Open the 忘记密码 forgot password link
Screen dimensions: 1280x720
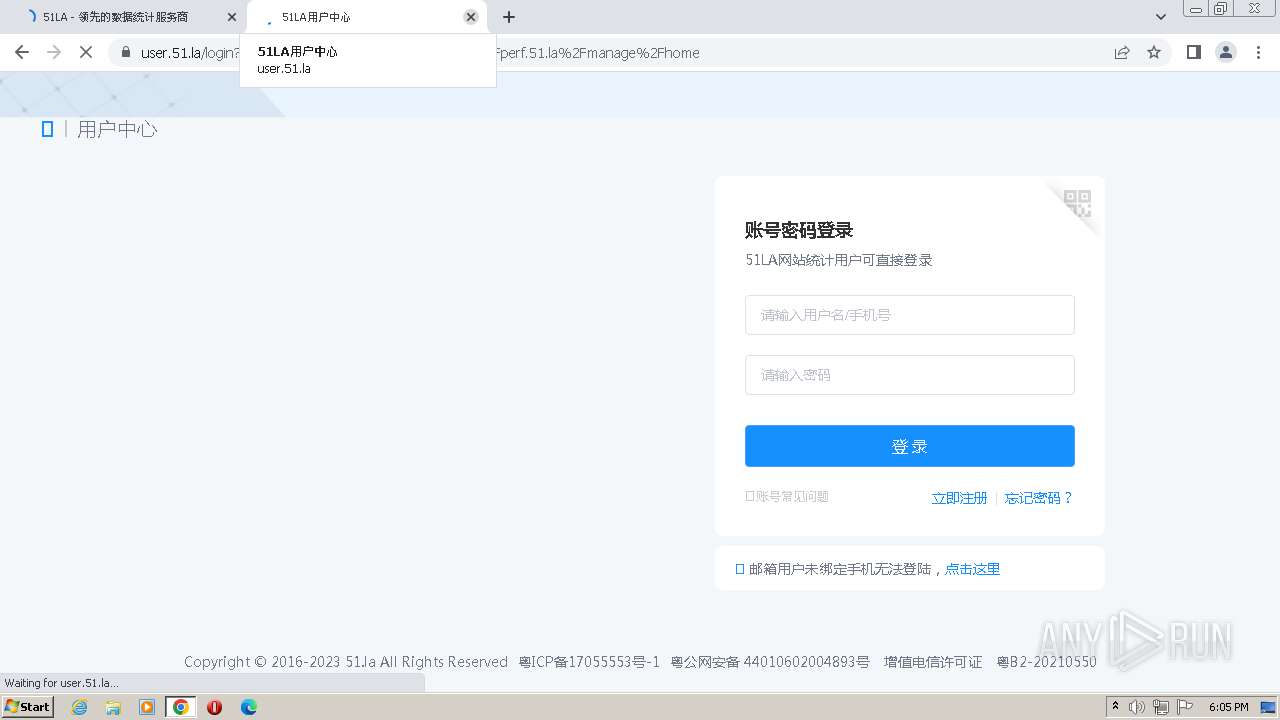point(1038,498)
